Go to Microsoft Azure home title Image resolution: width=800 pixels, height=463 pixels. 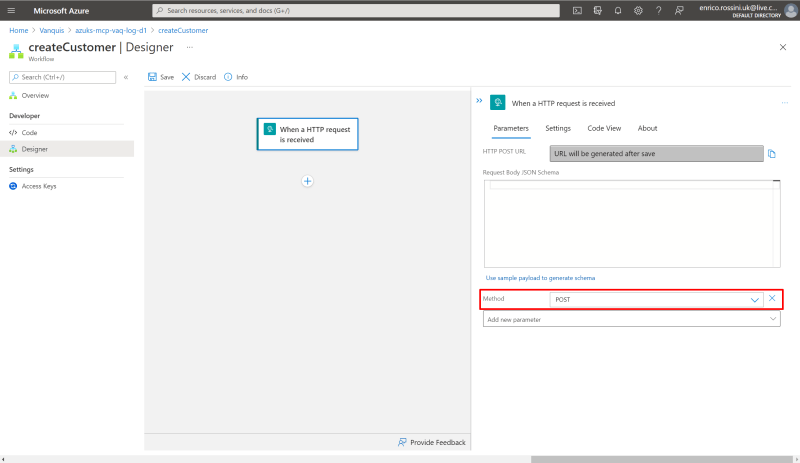61,10
